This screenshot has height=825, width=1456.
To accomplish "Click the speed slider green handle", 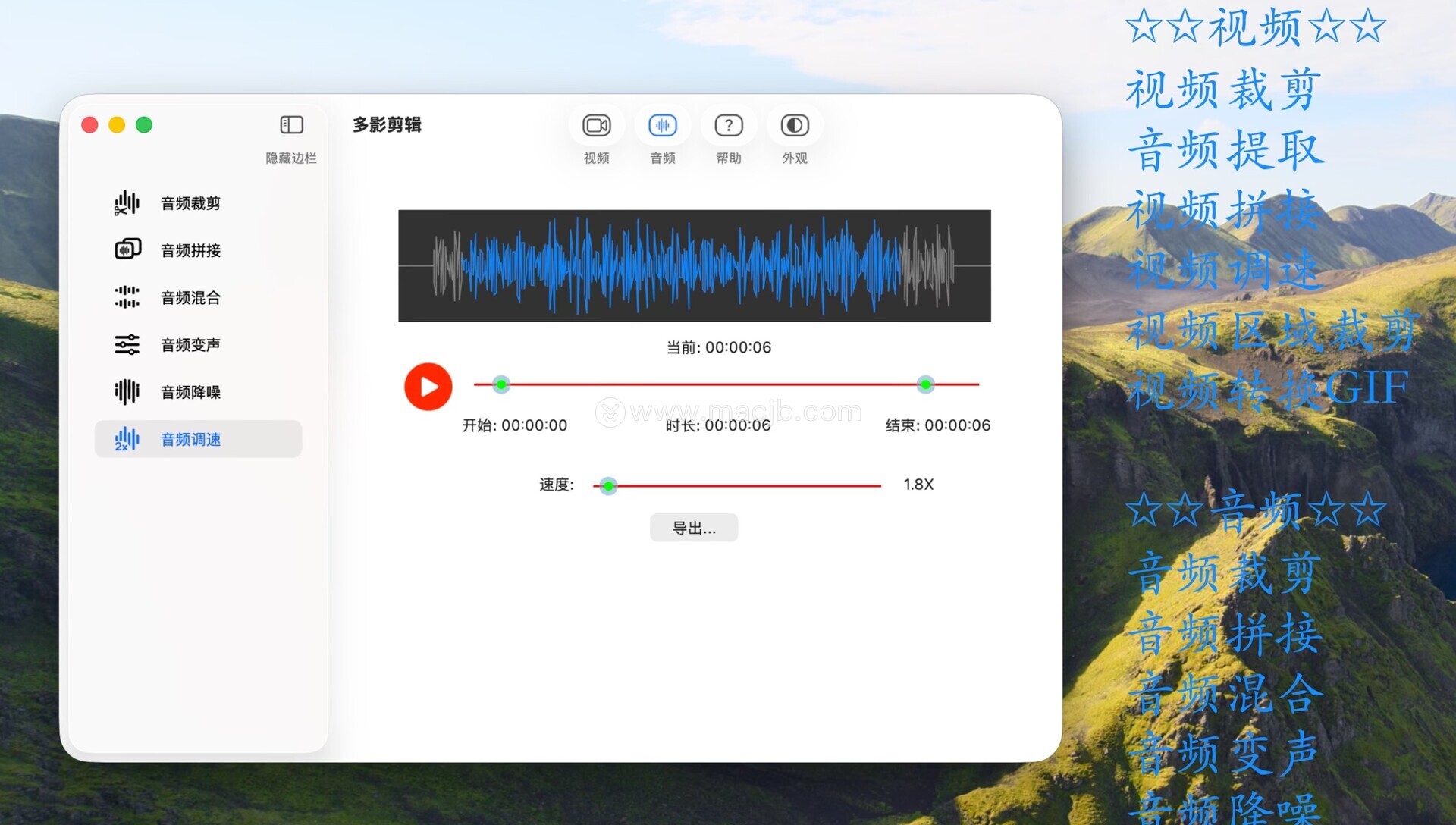I will tap(608, 485).
